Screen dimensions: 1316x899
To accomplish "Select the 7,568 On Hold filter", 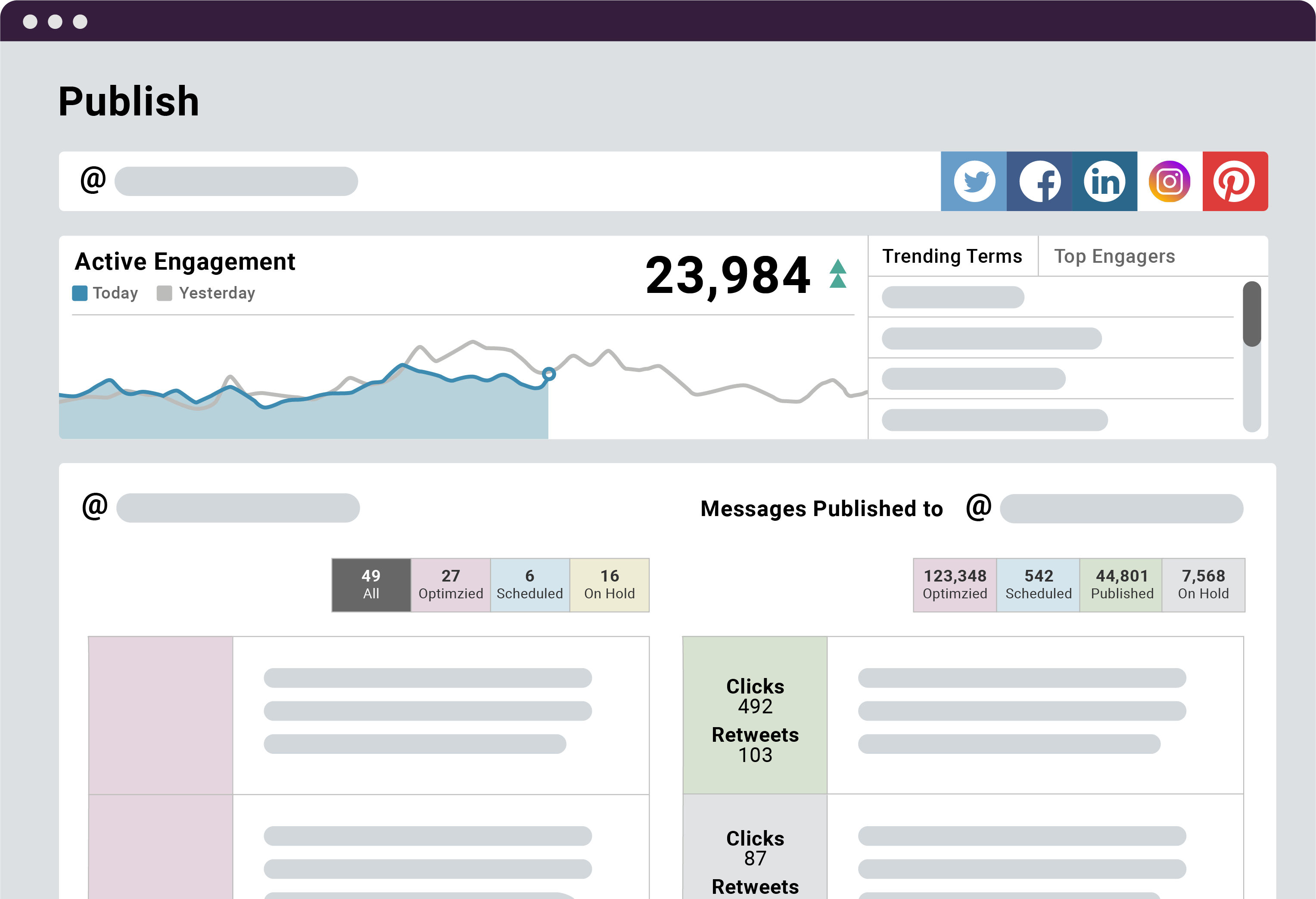I will pos(1203,585).
